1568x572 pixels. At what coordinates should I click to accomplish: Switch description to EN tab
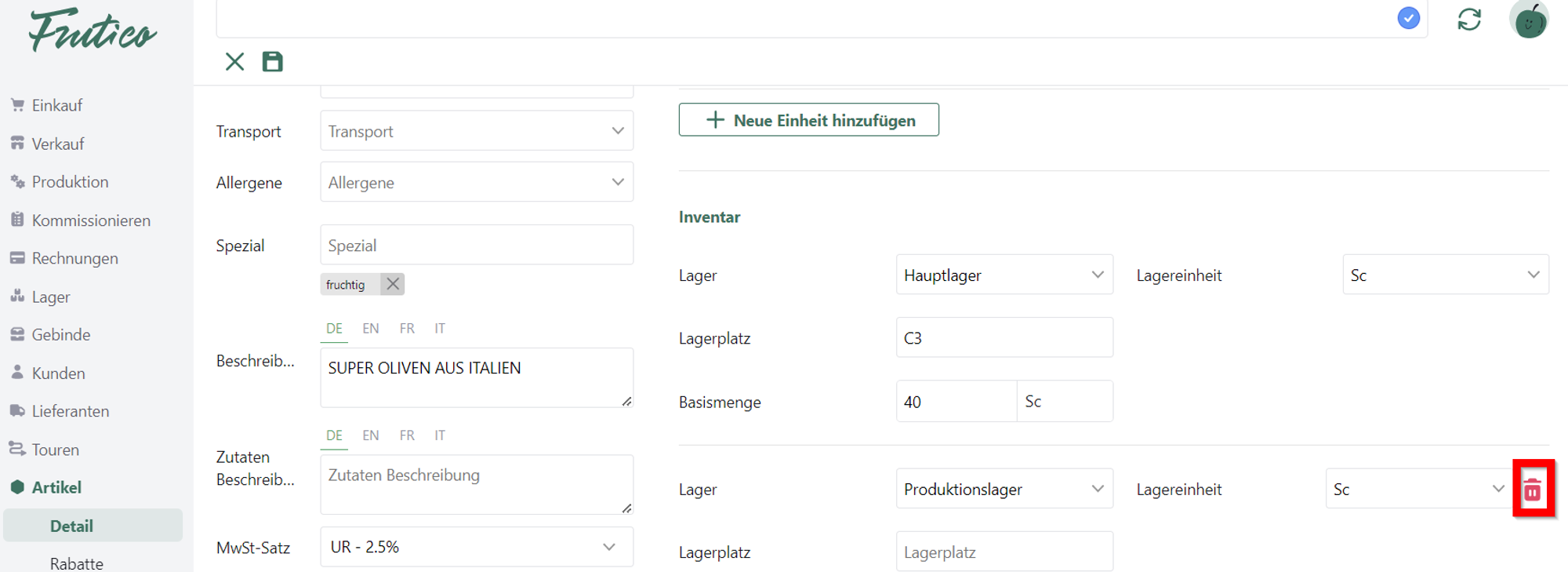[x=371, y=329]
